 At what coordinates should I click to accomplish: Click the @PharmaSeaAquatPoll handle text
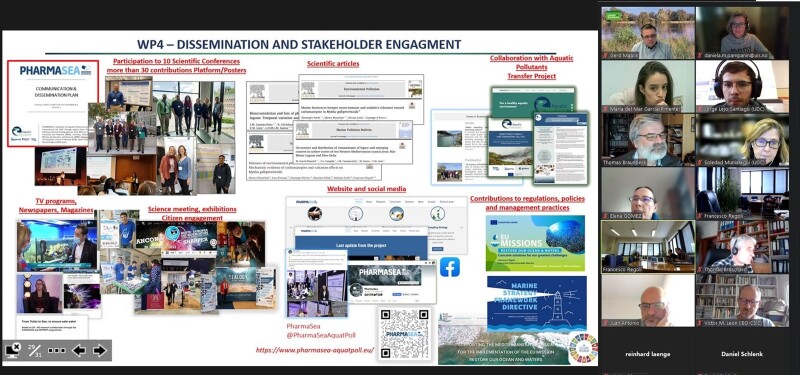pyautogui.click(x=321, y=335)
